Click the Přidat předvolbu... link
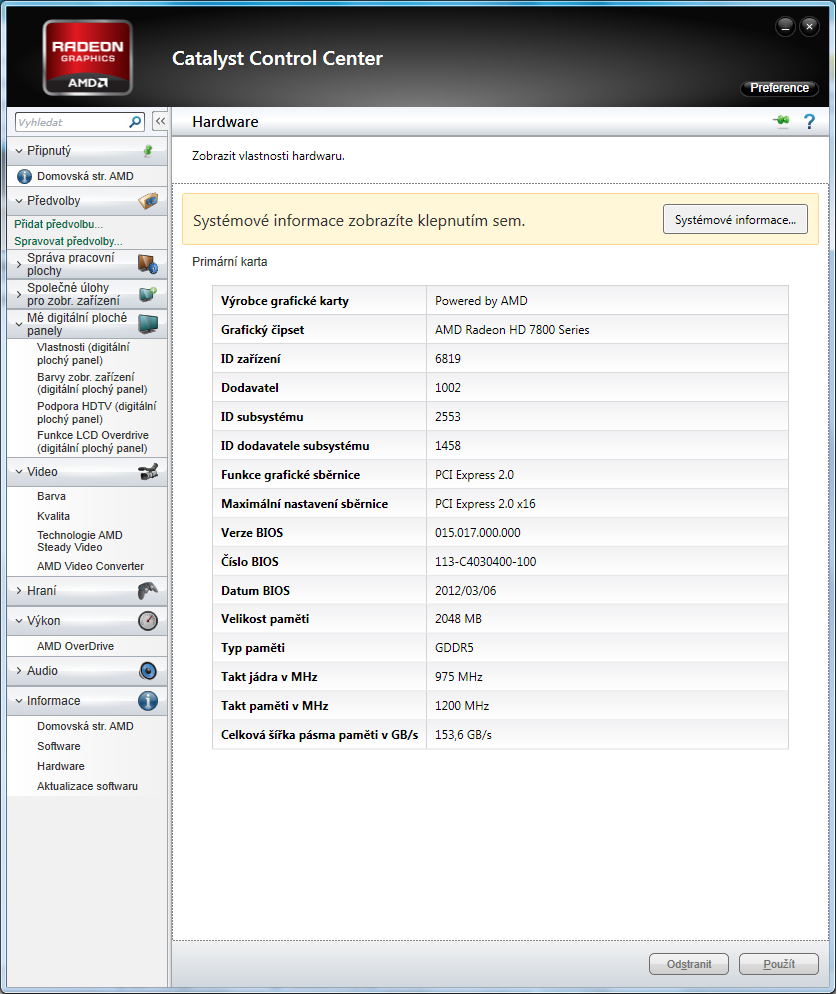Image resolution: width=837 pixels, height=994 pixels. click(58, 224)
